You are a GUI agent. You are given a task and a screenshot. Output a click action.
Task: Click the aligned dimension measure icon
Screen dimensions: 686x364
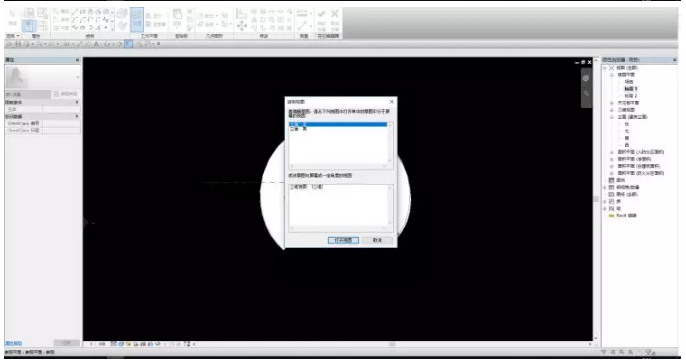pyautogui.click(x=302, y=14)
